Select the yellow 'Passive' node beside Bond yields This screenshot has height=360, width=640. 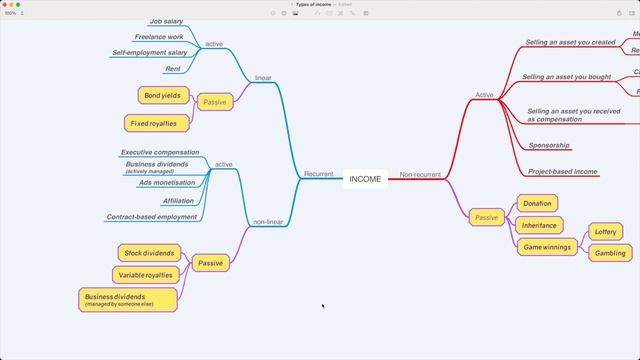pos(215,102)
